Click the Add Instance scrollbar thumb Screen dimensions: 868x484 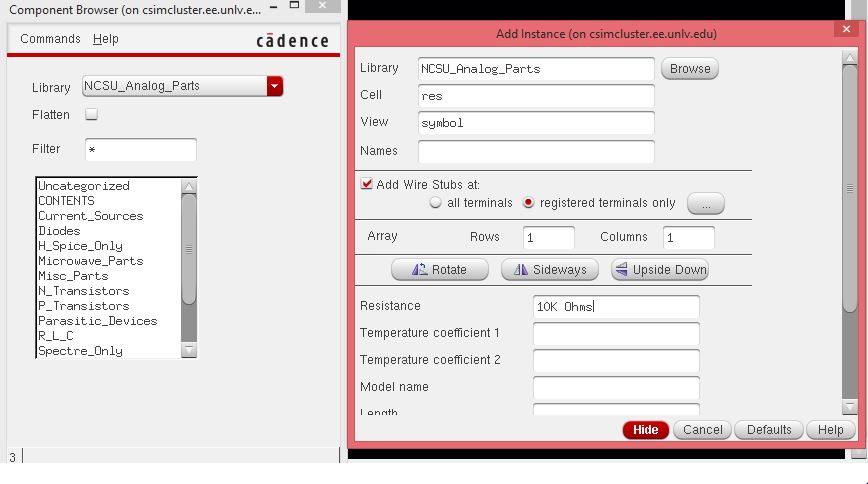coord(850,188)
